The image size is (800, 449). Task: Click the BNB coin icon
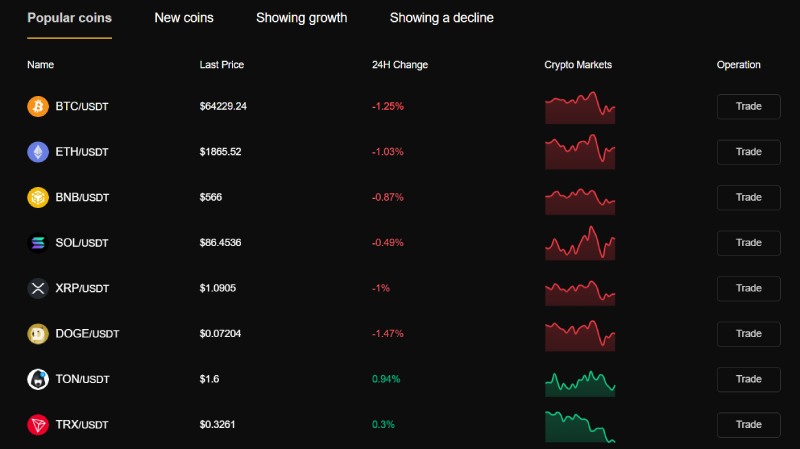tap(38, 197)
